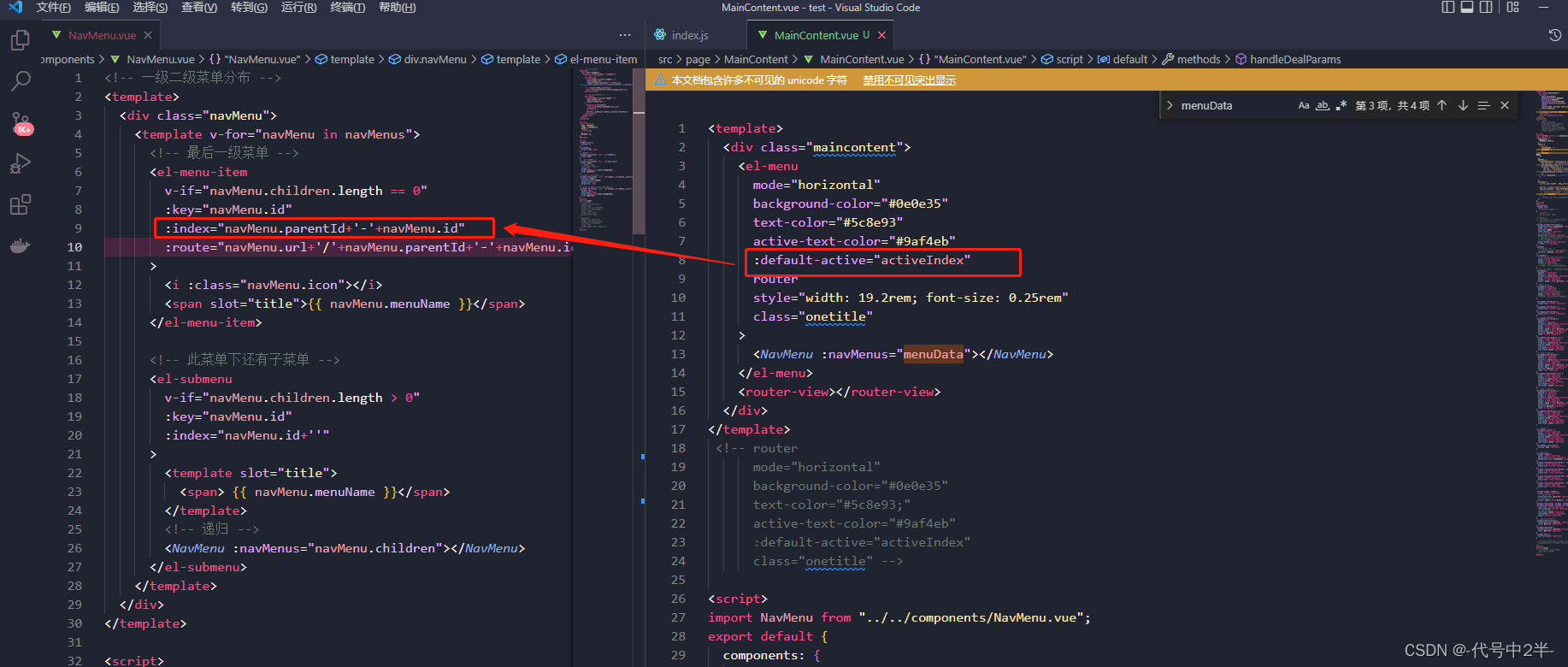Open the Source Control view
Screen dimensions: 1568x667
tap(21, 123)
